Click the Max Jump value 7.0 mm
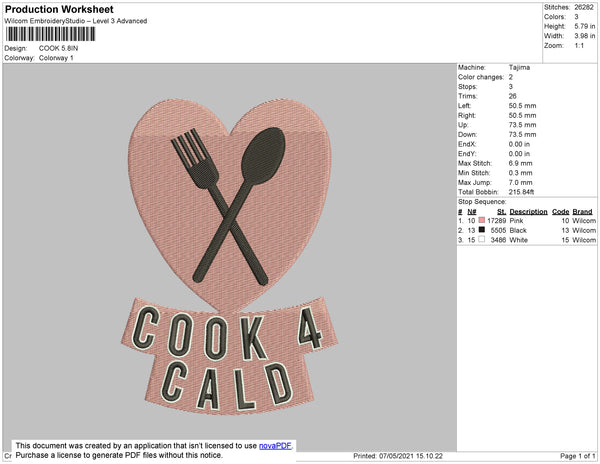The height and width of the screenshot is (464, 600). (x=520, y=182)
